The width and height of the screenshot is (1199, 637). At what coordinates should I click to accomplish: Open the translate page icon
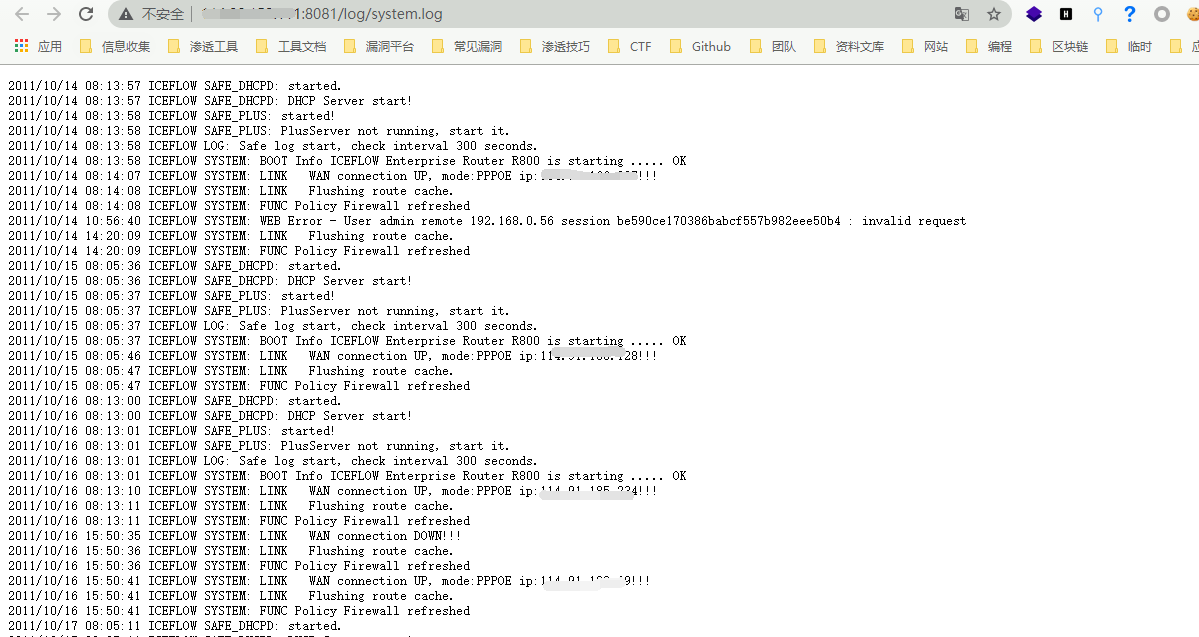click(961, 14)
